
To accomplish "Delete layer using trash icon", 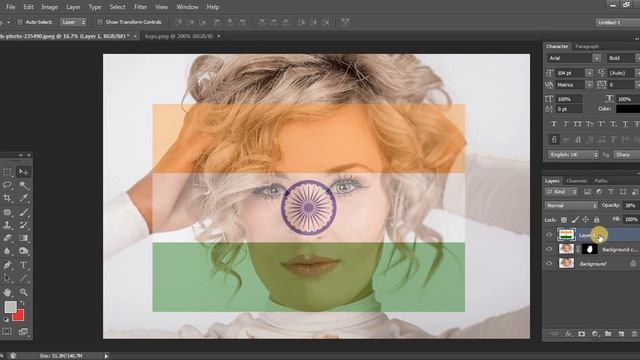I will pos(634,334).
